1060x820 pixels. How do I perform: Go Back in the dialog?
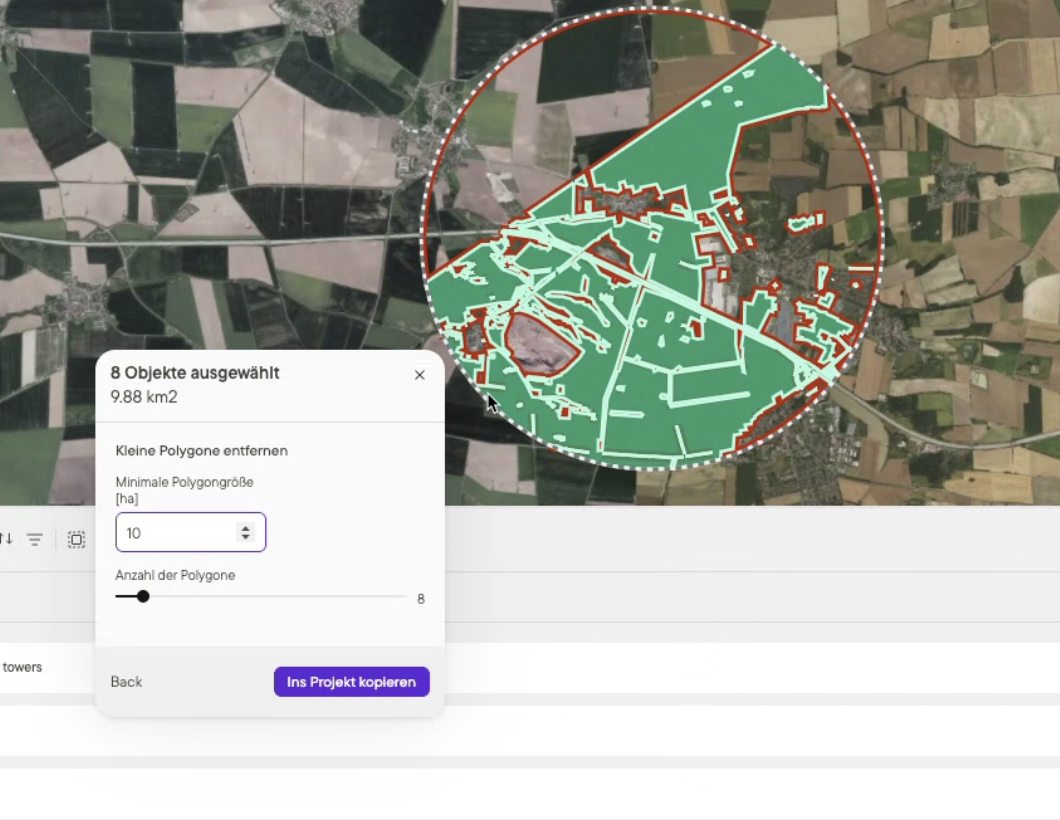click(x=126, y=682)
